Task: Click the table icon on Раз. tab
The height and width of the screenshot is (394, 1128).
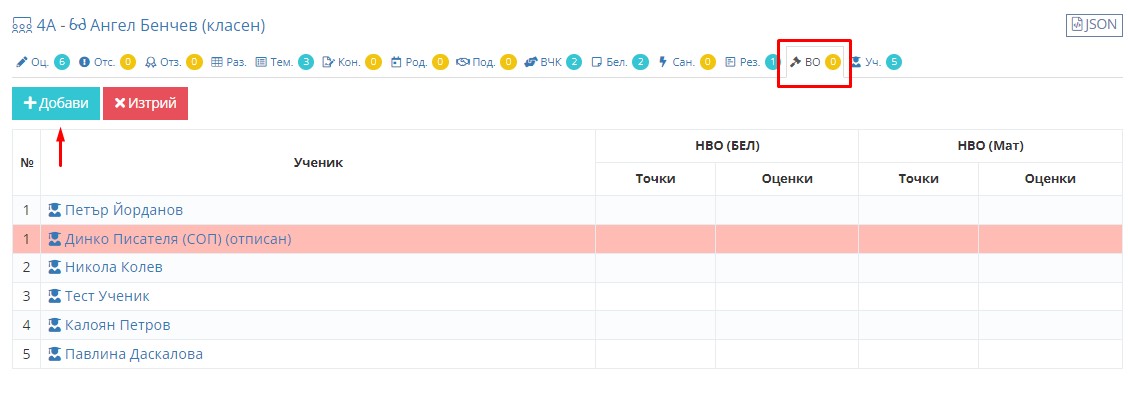Action: click(217, 63)
